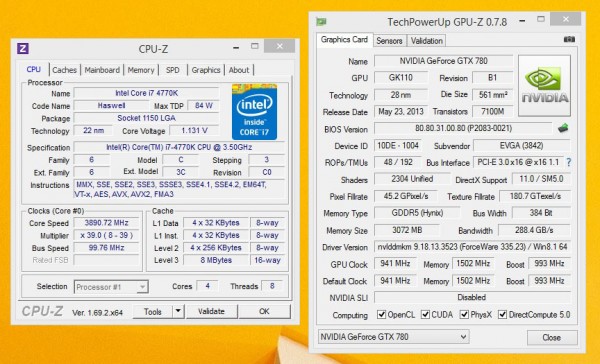
Task: Click the Texture Fillrate 180.7 GTexel/s
Action: (535, 196)
